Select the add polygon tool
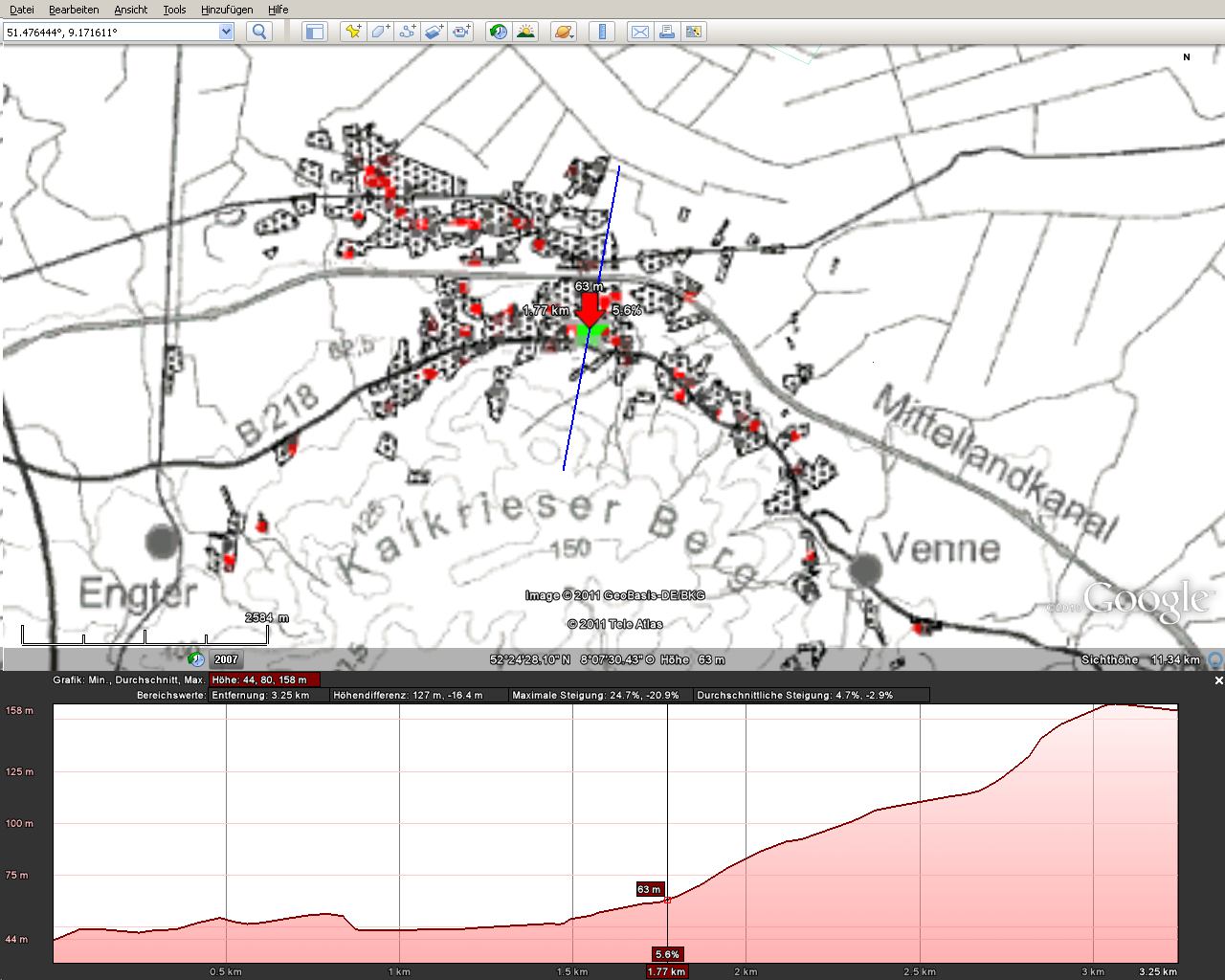Screen dimensions: 1225x980 click(x=380, y=32)
